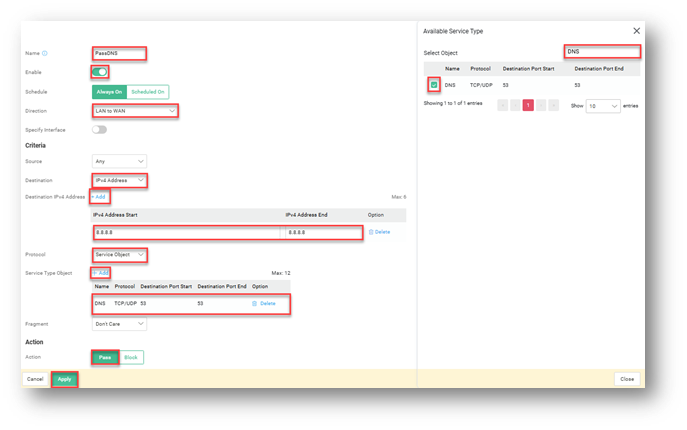
Task: Click Add for Destination IPv4 Address
Action: tap(99, 197)
